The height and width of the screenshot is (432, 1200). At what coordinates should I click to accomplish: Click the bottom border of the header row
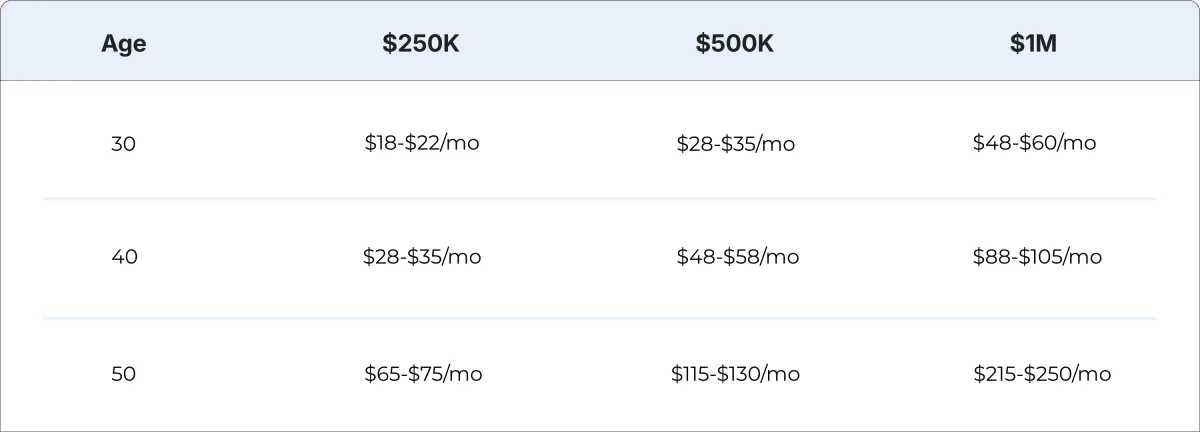[600, 80]
